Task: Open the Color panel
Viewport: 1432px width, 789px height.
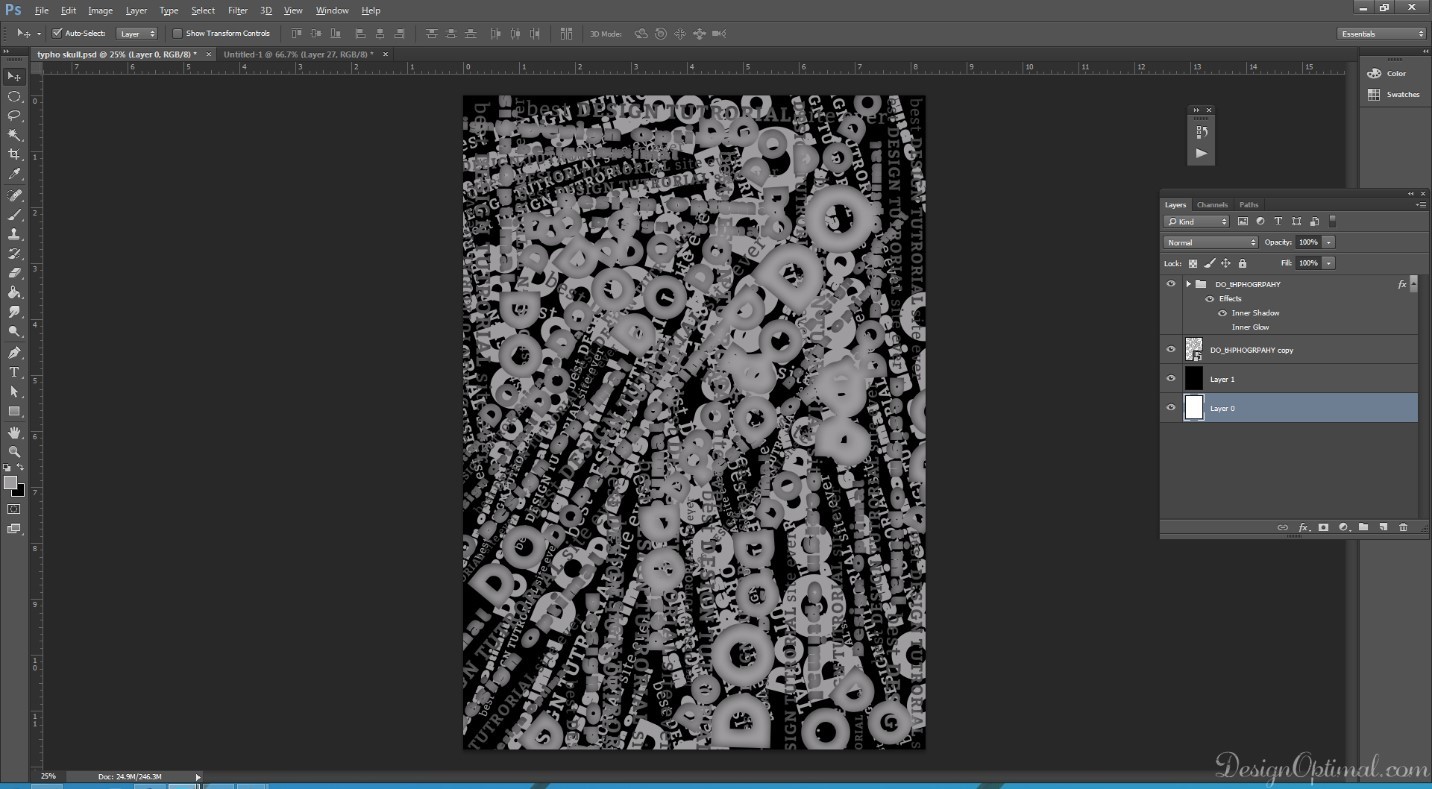Action: (x=1387, y=73)
